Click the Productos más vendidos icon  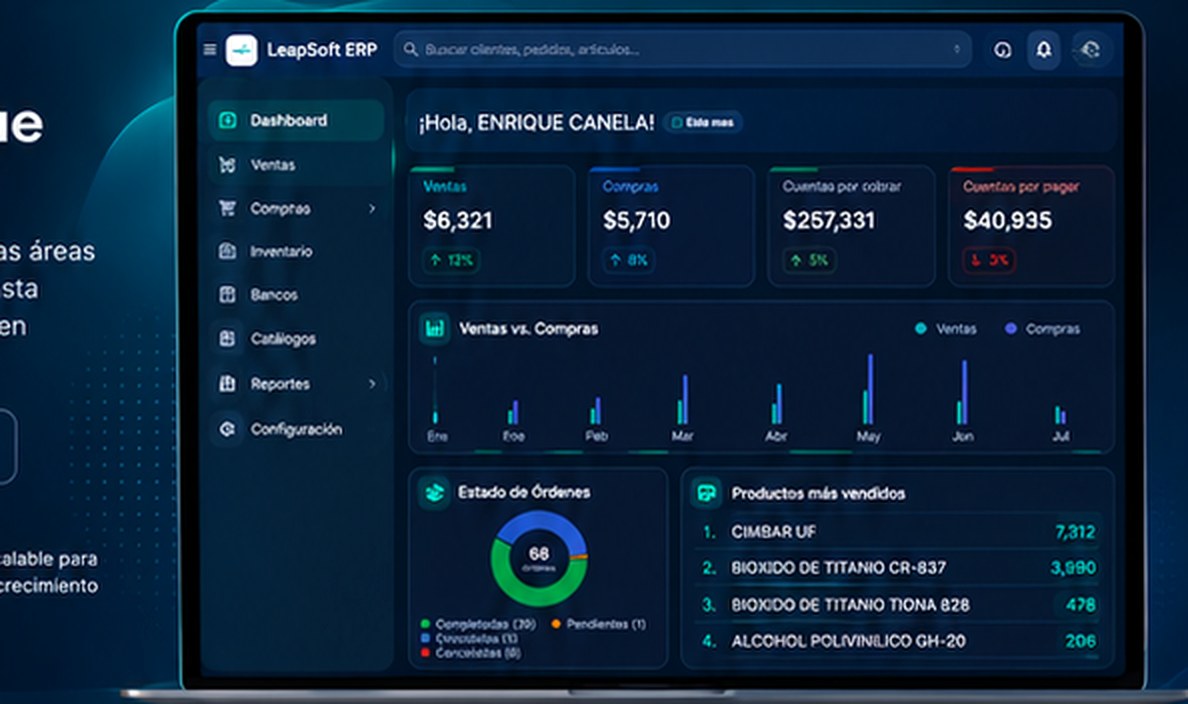(706, 493)
